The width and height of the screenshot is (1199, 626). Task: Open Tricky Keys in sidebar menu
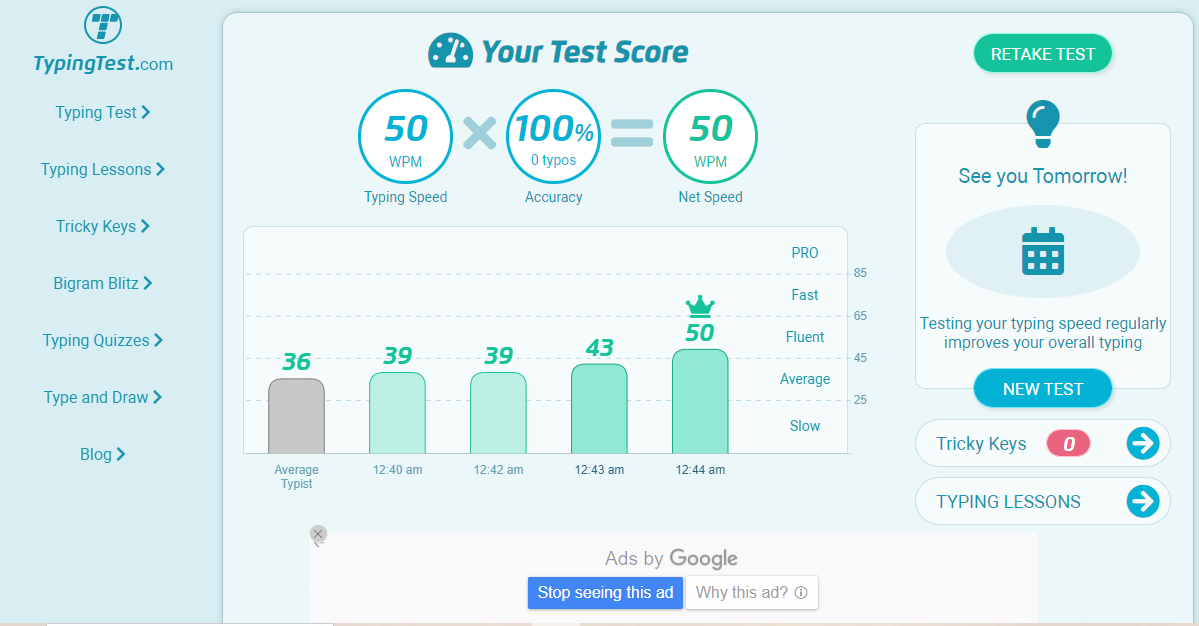click(x=102, y=226)
